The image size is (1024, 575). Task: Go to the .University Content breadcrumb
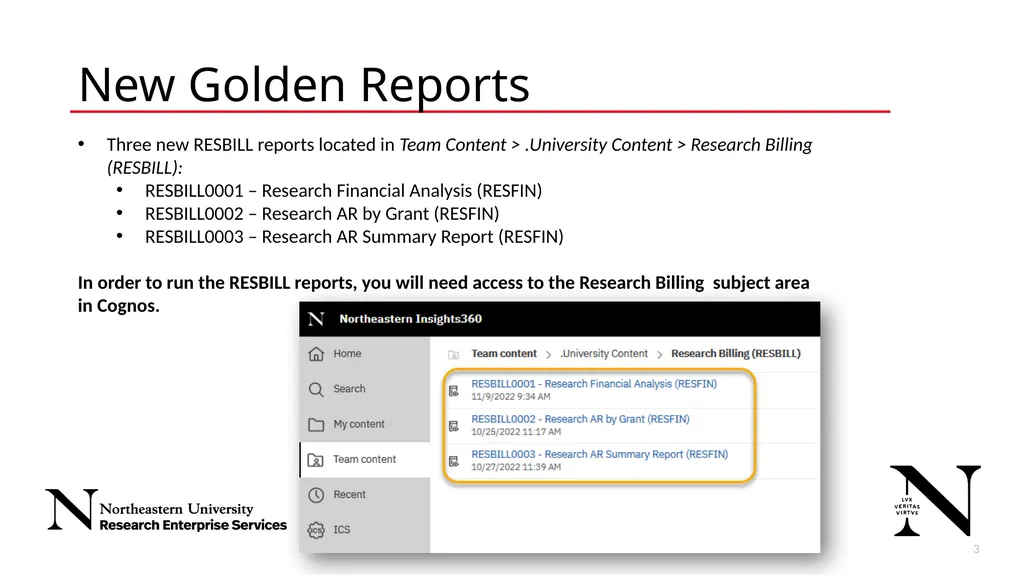[x=604, y=353]
